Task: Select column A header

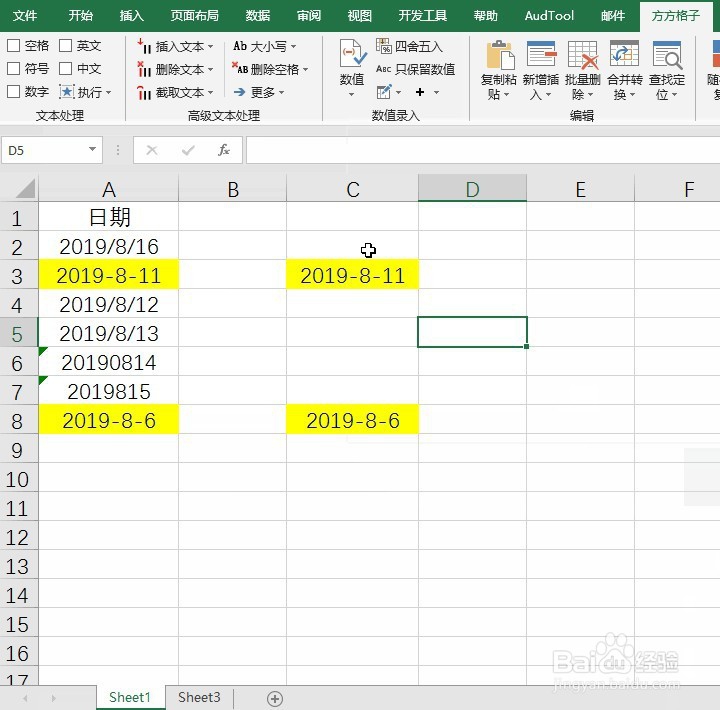Action: tap(108, 189)
